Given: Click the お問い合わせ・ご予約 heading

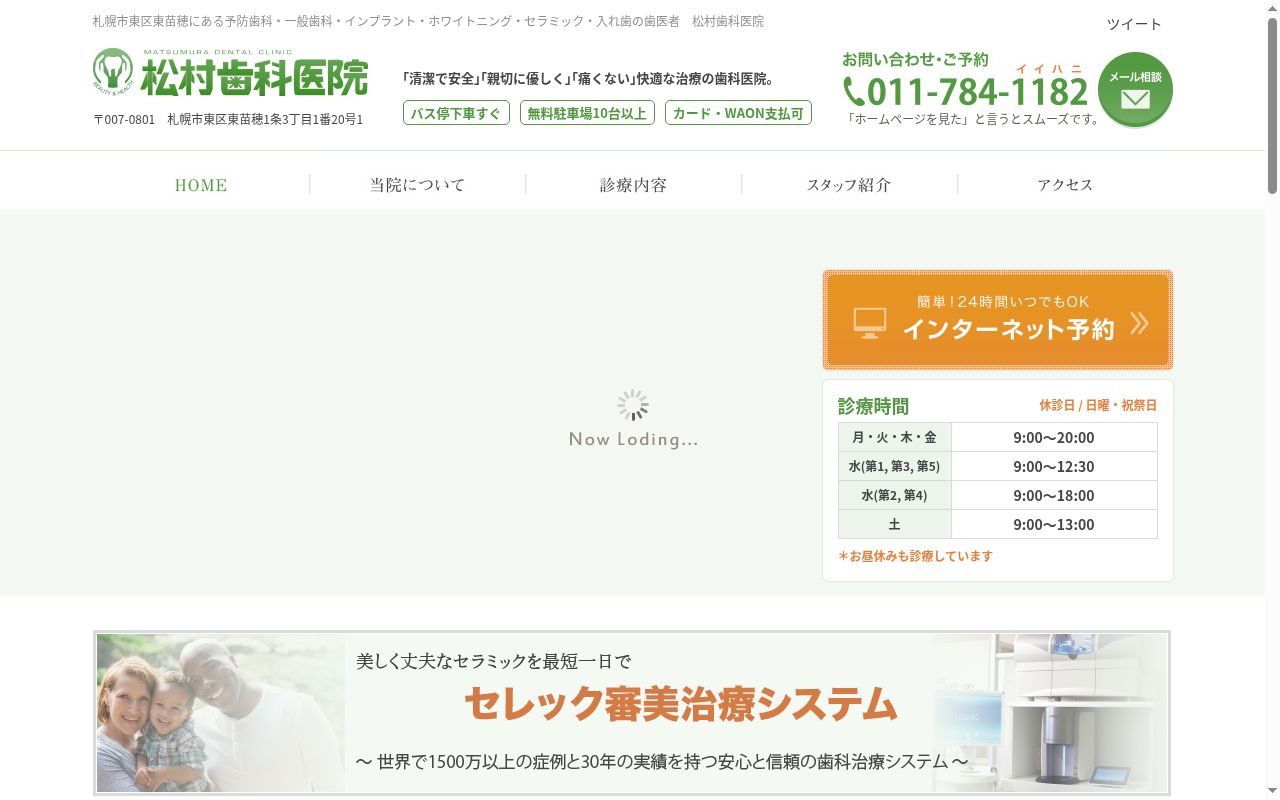Looking at the screenshot, I should click(915, 59).
